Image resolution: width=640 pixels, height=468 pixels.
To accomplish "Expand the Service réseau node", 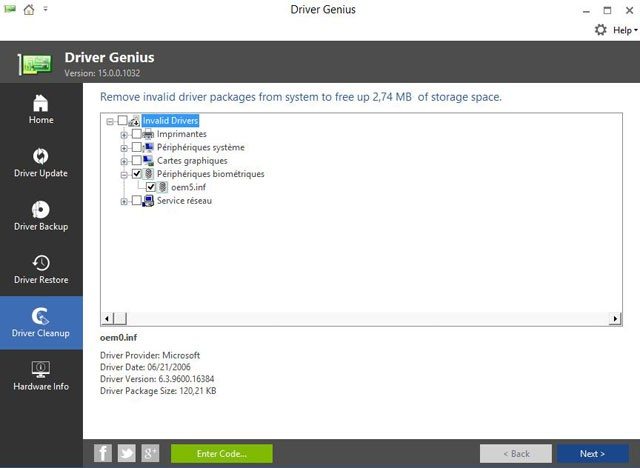I will 124,202.
